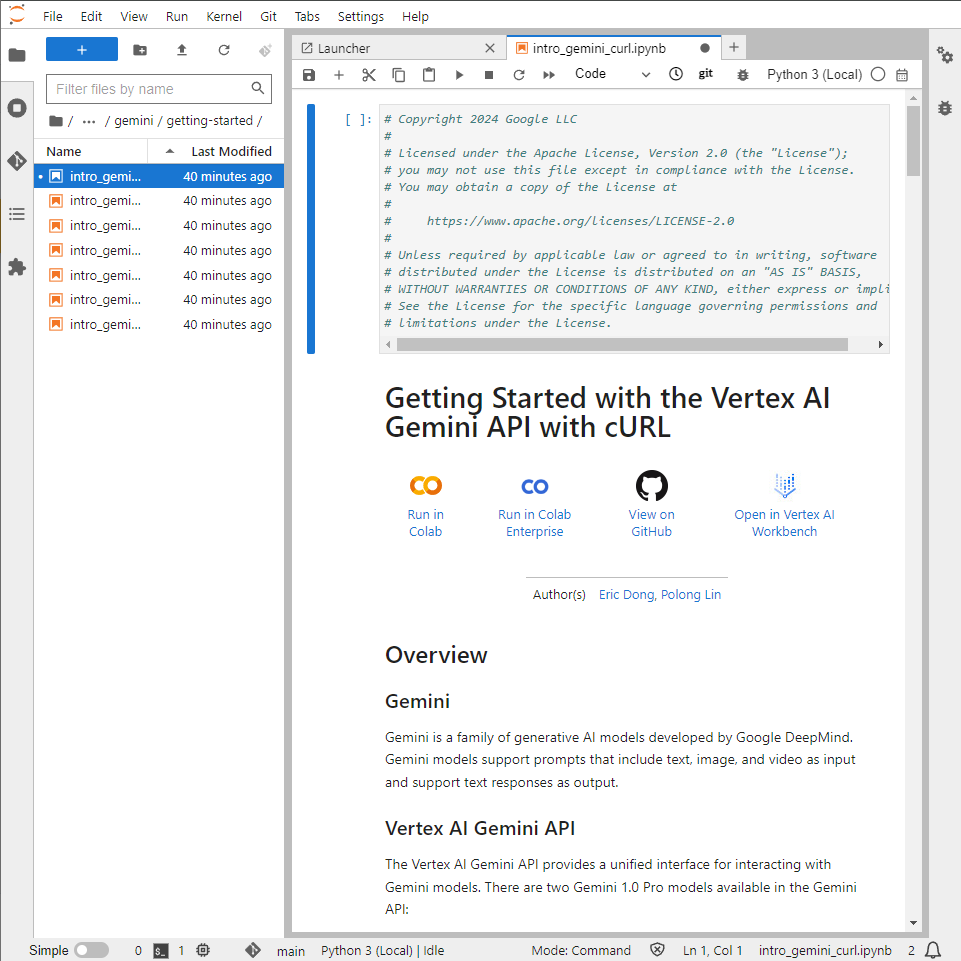The image size is (961, 961).
Task: Switch kernel via Python 3 (Local)
Action: coord(814,75)
